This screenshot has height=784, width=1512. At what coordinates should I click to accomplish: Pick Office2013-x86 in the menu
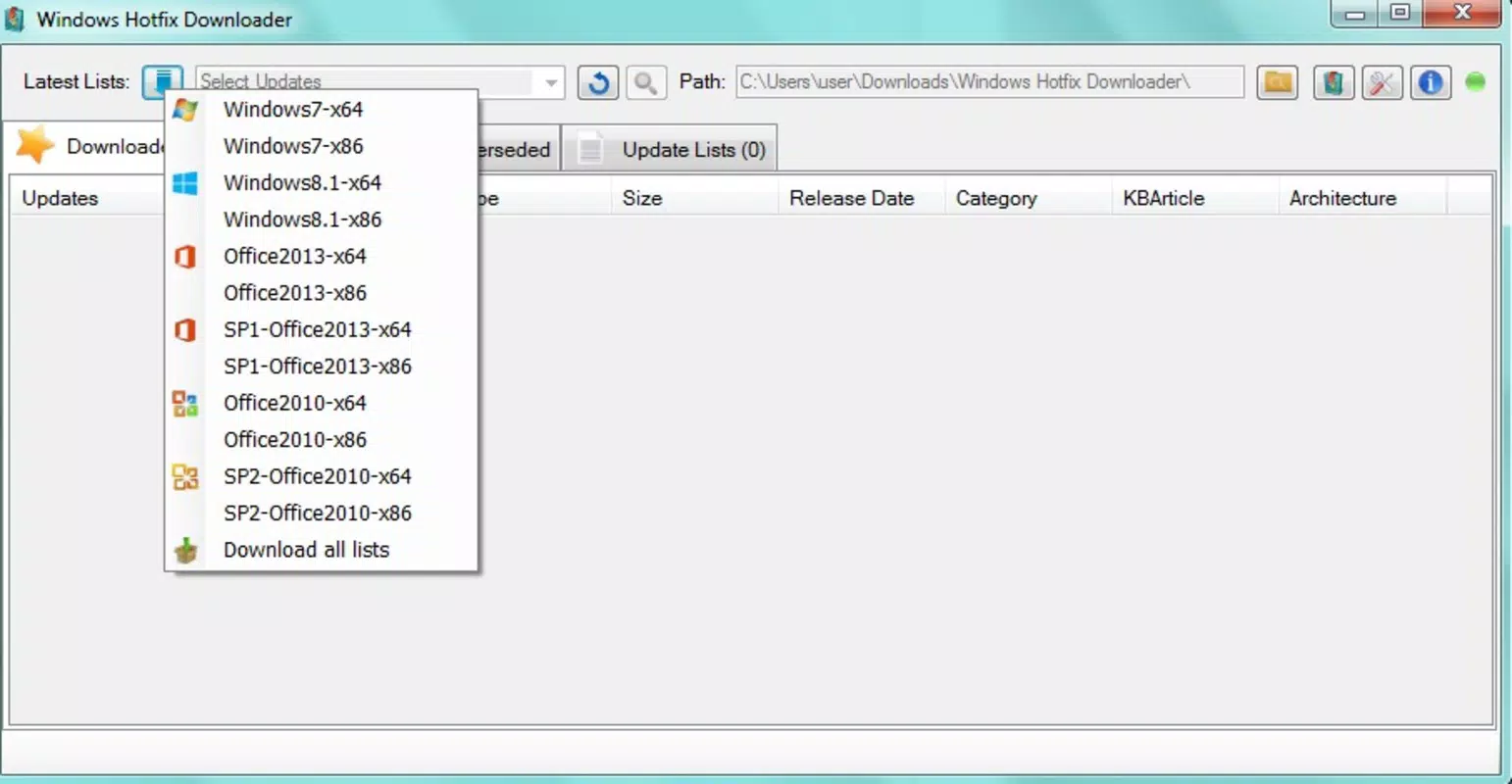(322, 293)
